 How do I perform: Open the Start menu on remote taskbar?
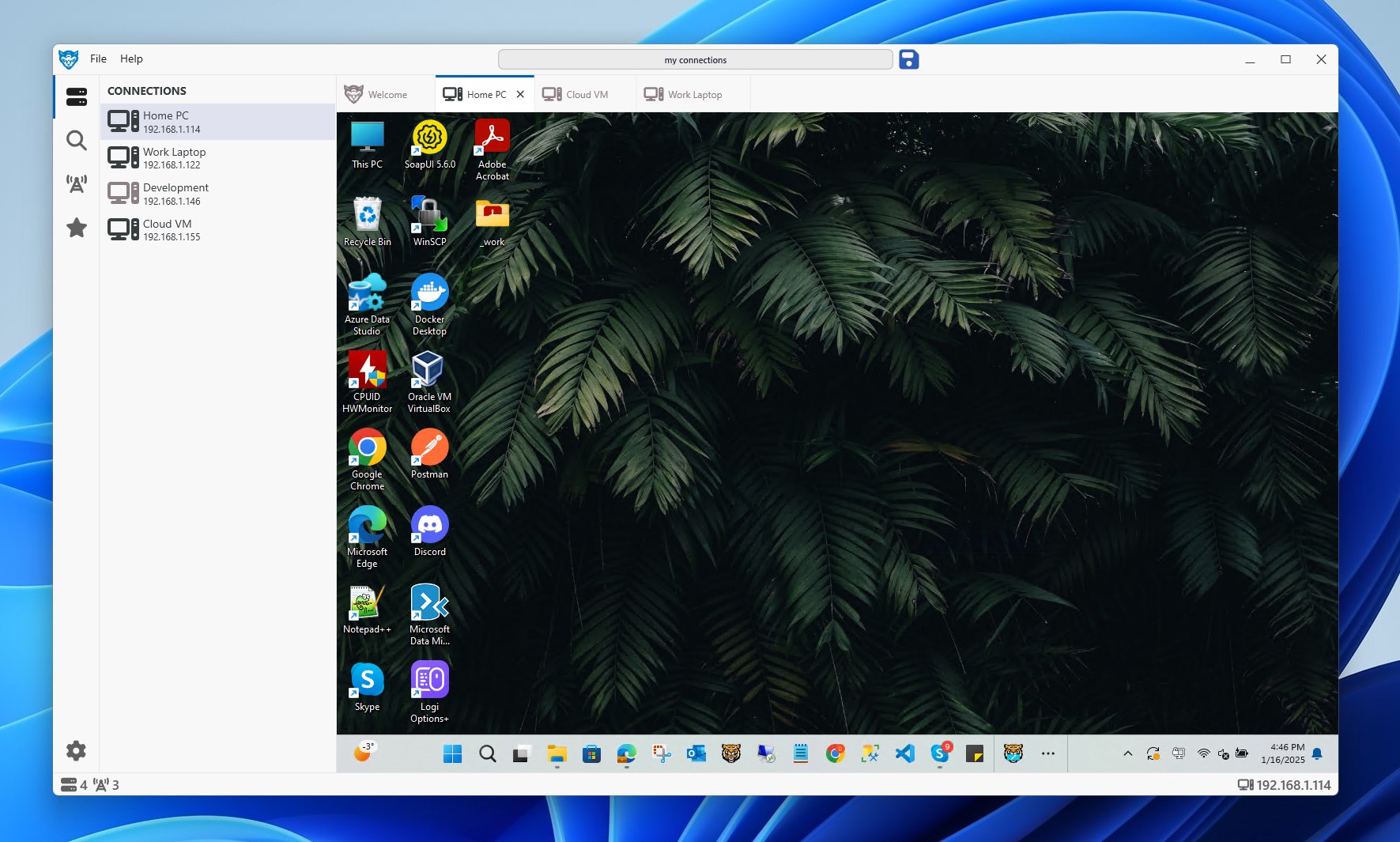pos(452,753)
